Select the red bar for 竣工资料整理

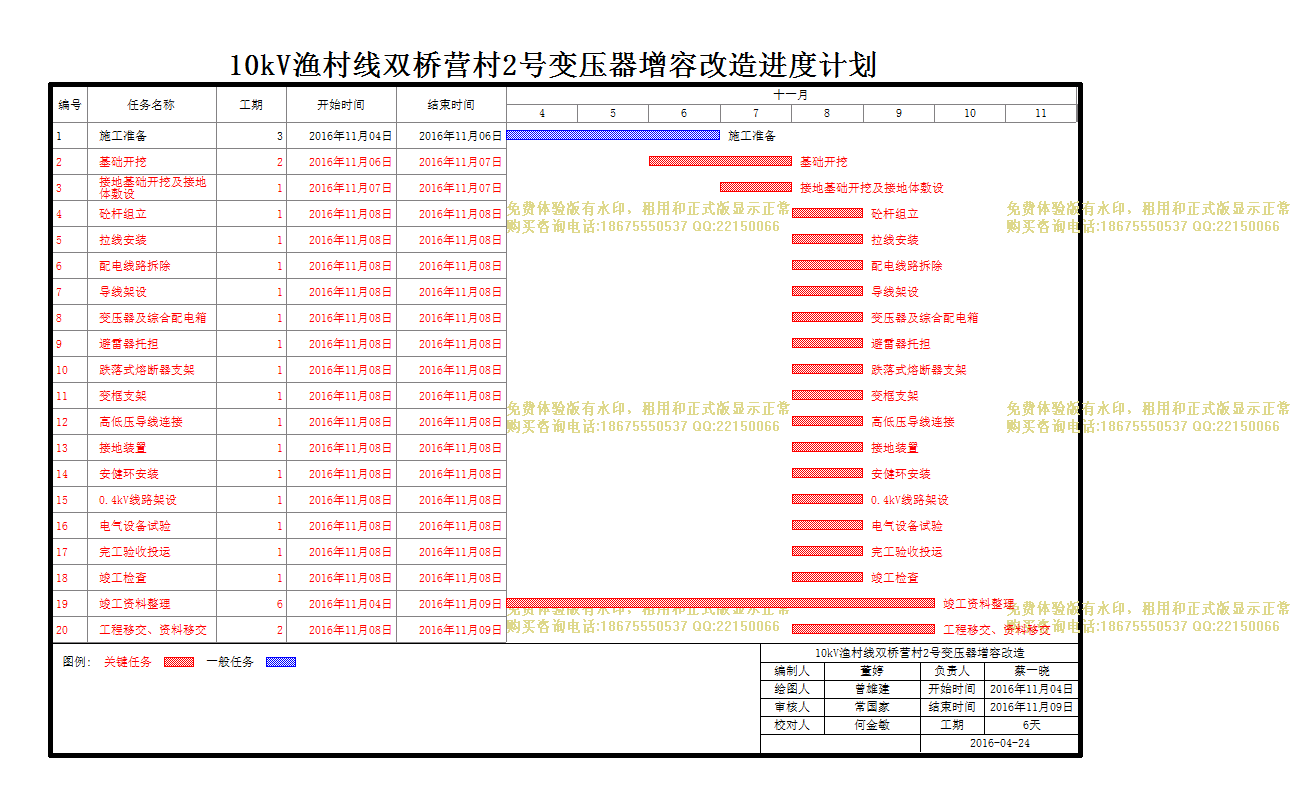[721, 603]
